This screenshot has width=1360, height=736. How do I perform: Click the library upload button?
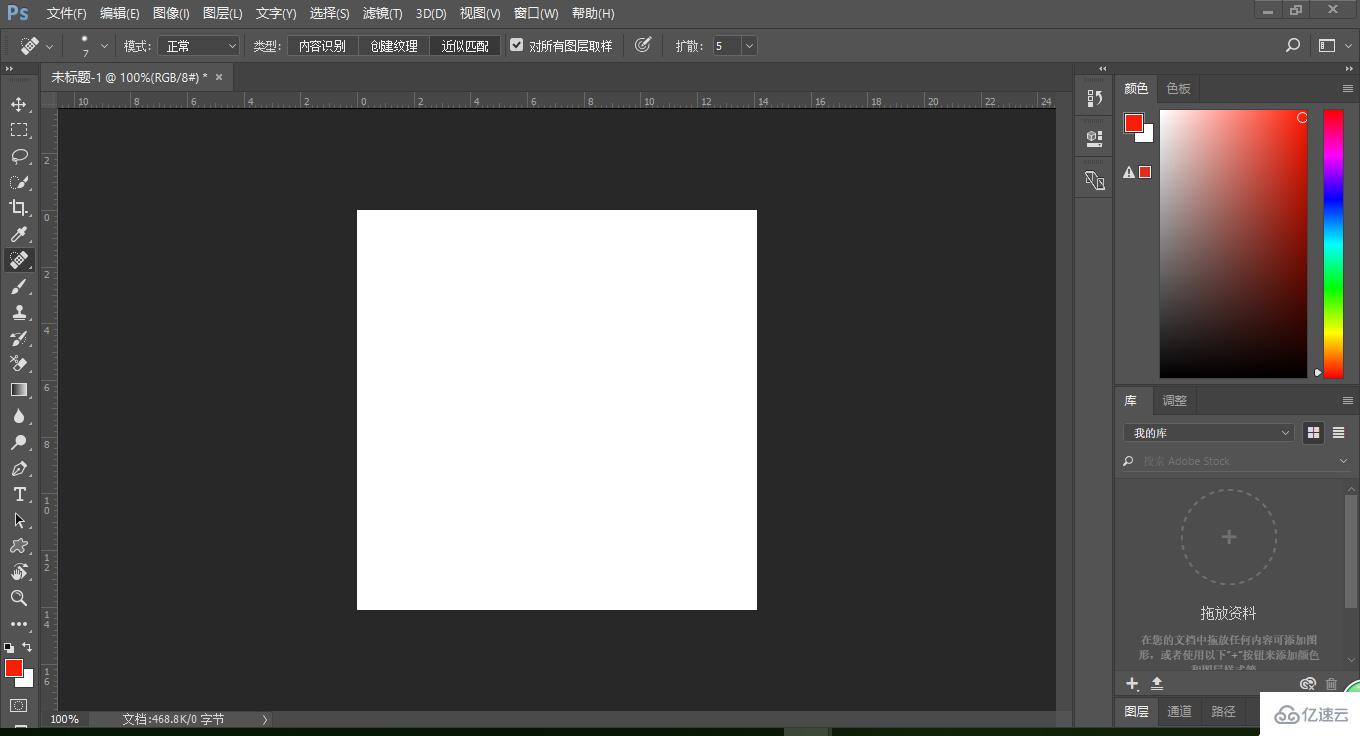click(x=1157, y=684)
